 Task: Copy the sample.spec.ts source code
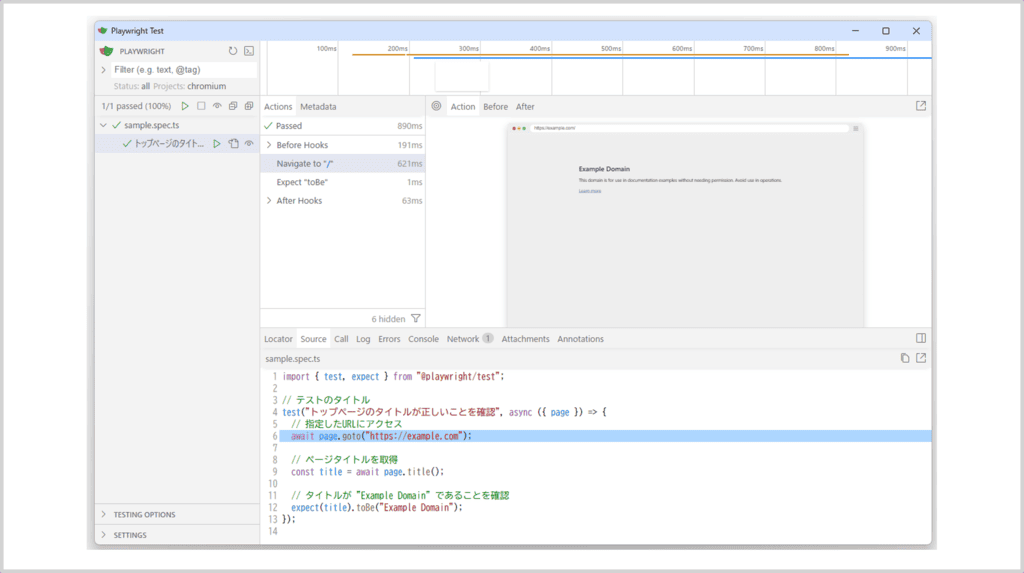(905, 358)
